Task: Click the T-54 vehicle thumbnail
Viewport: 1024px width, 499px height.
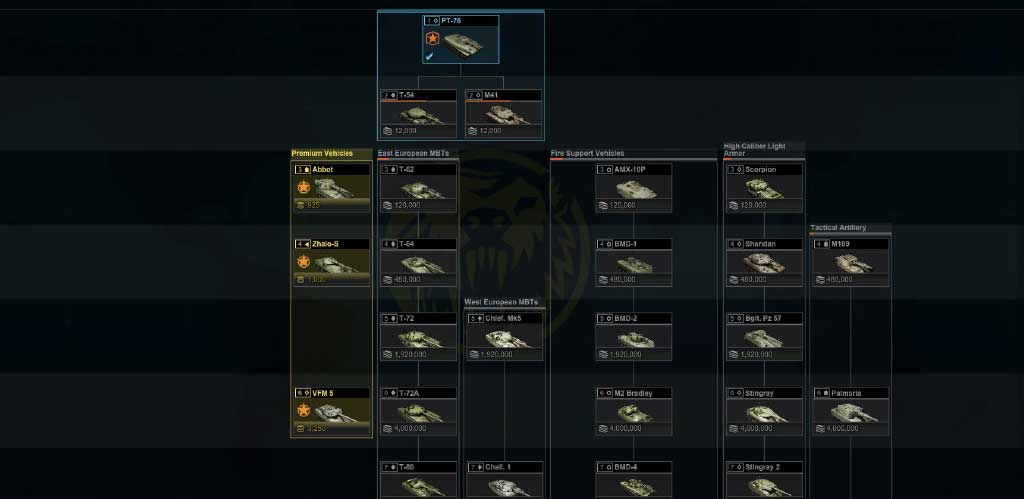Action: pyautogui.click(x=419, y=113)
